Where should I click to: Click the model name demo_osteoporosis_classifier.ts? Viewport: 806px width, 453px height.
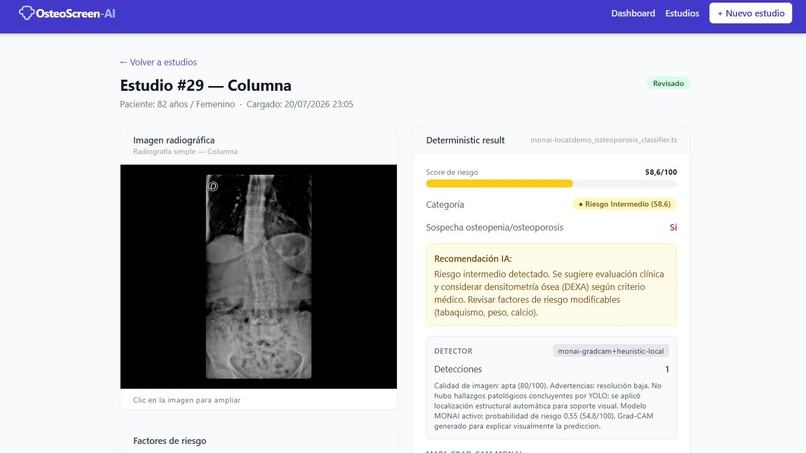pos(603,140)
